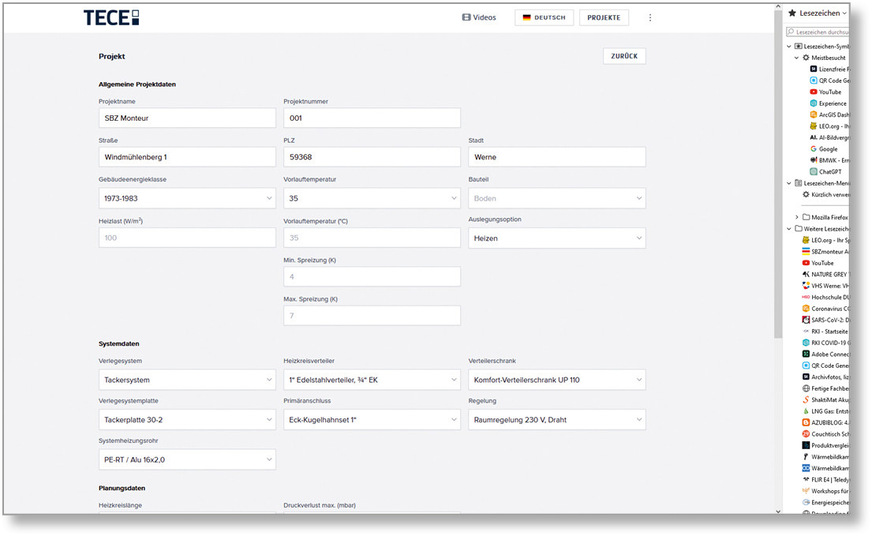The height and width of the screenshot is (536, 872).
Task: Open the Gebäudeenergieklasse dropdown
Action: (x=186, y=199)
